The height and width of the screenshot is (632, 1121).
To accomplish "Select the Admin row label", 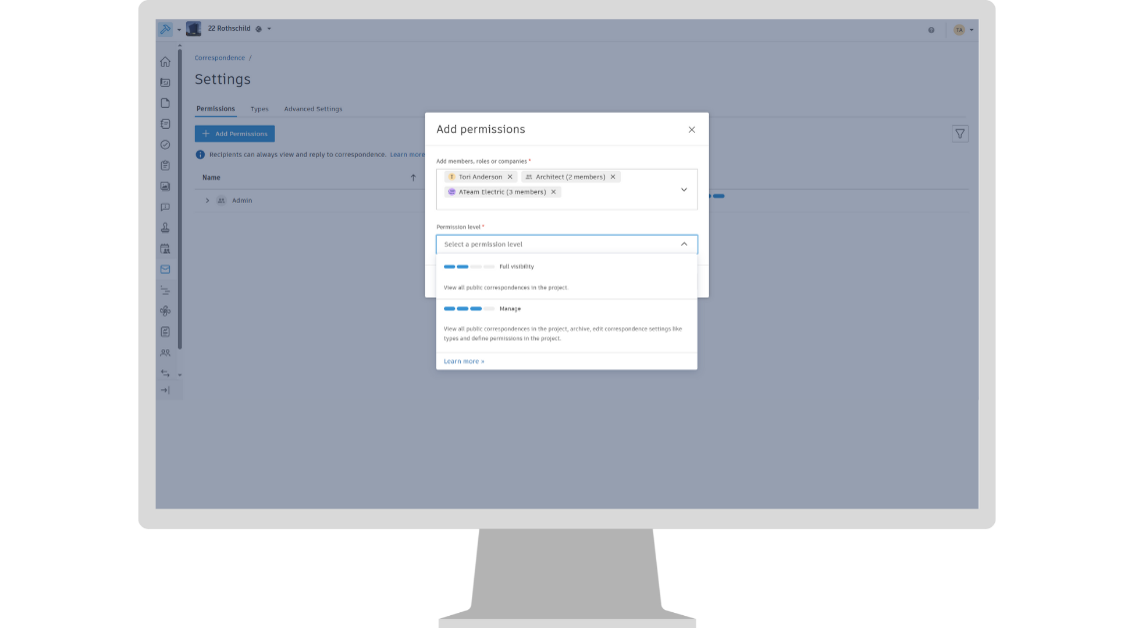I will click(242, 201).
